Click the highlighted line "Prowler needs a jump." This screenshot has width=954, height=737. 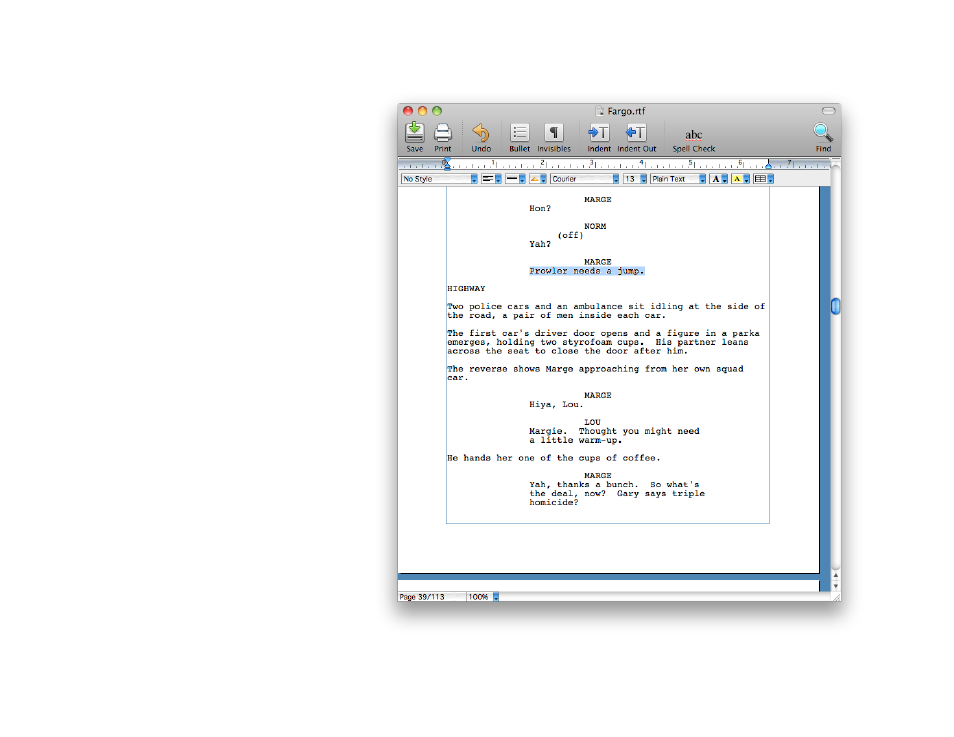pyautogui.click(x=587, y=271)
